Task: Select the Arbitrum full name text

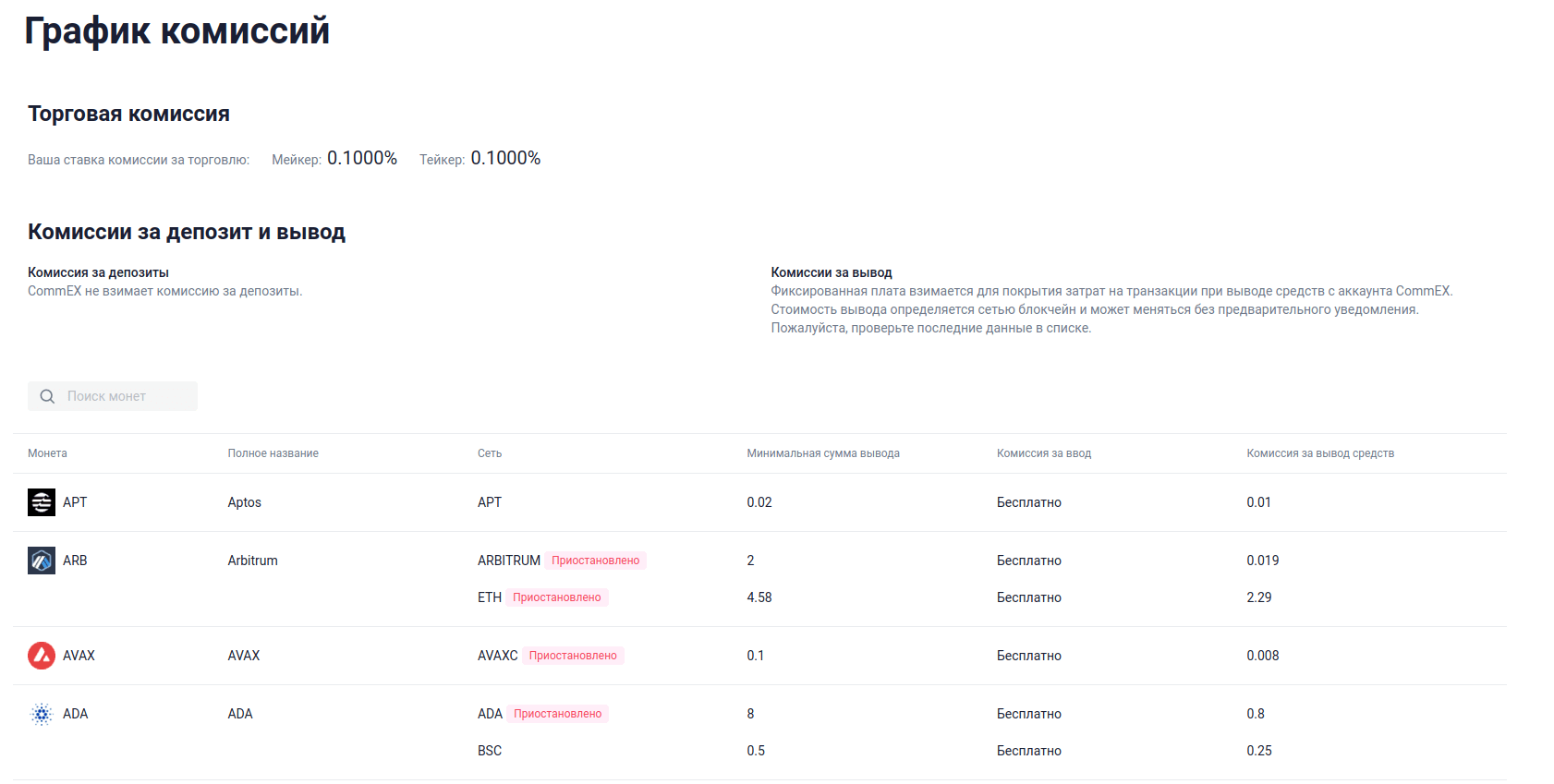Action: 252,561
